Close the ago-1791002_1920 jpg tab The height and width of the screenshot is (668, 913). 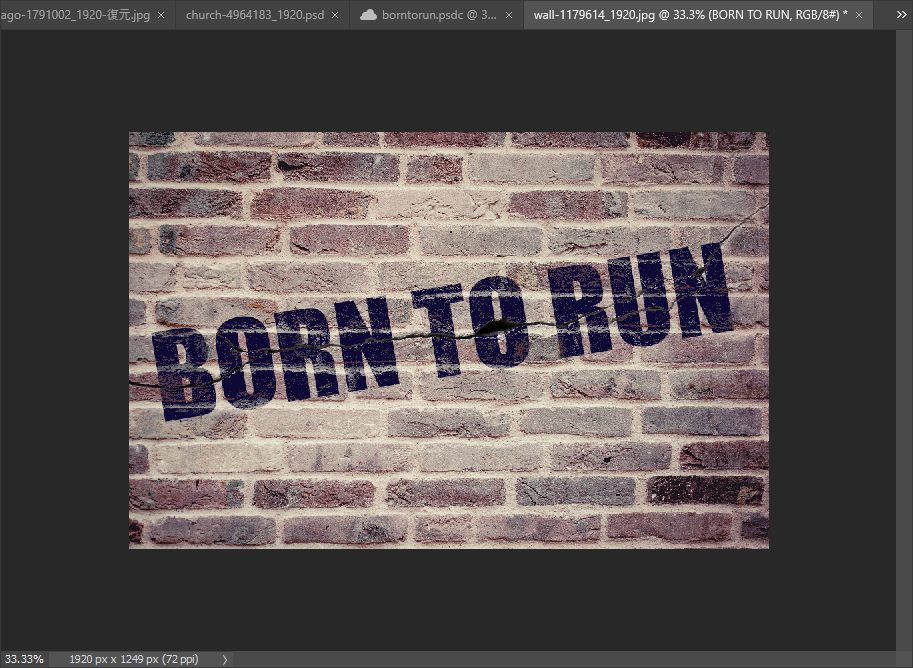[161, 15]
